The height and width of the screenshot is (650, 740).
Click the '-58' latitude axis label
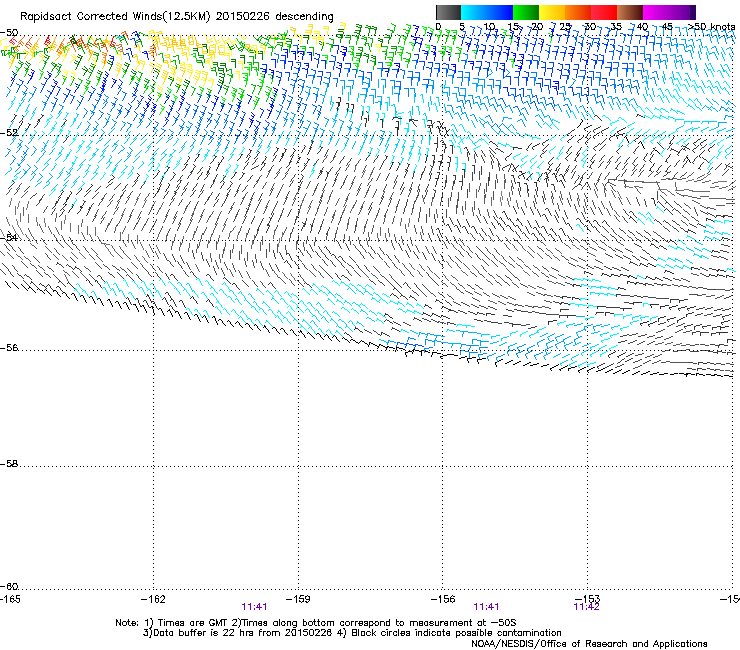click(9, 464)
